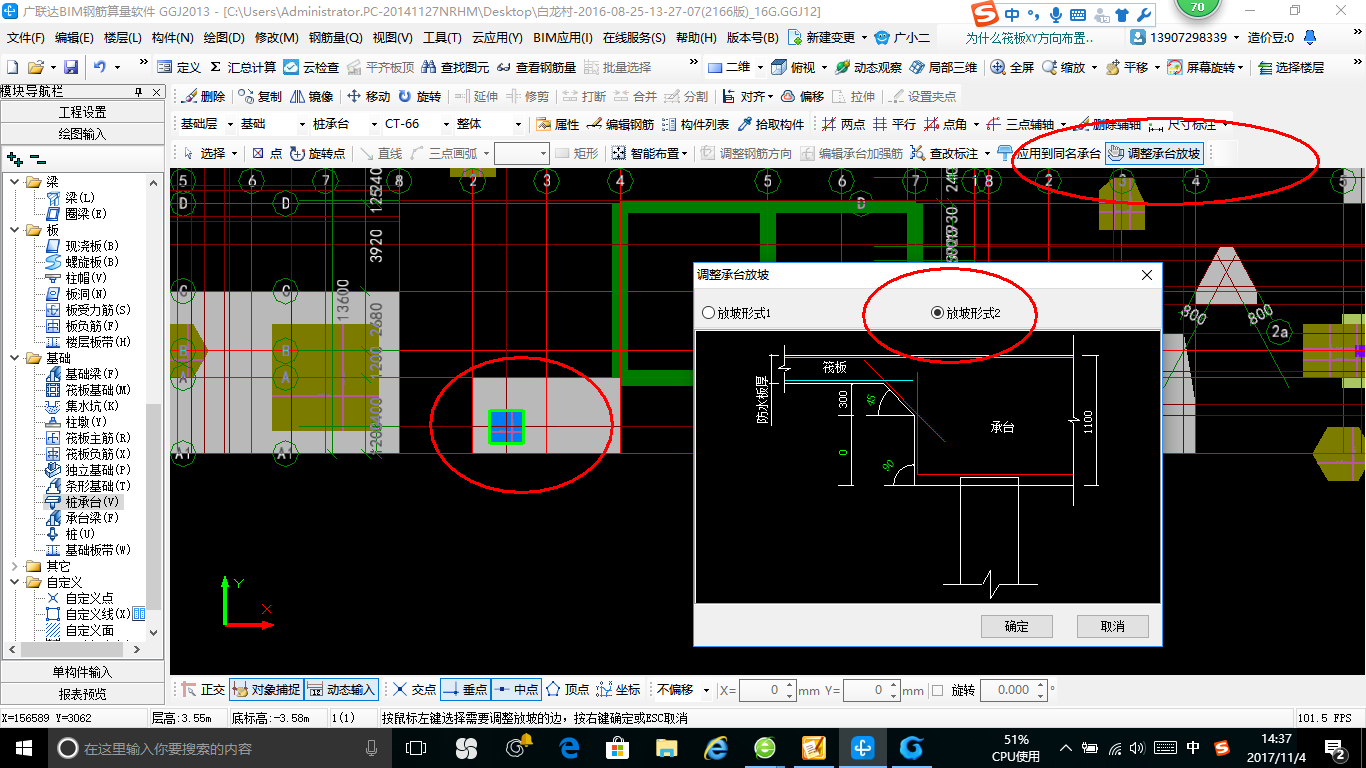Open the 文件(F) menu
This screenshot has width=1366, height=768.
coord(26,37)
